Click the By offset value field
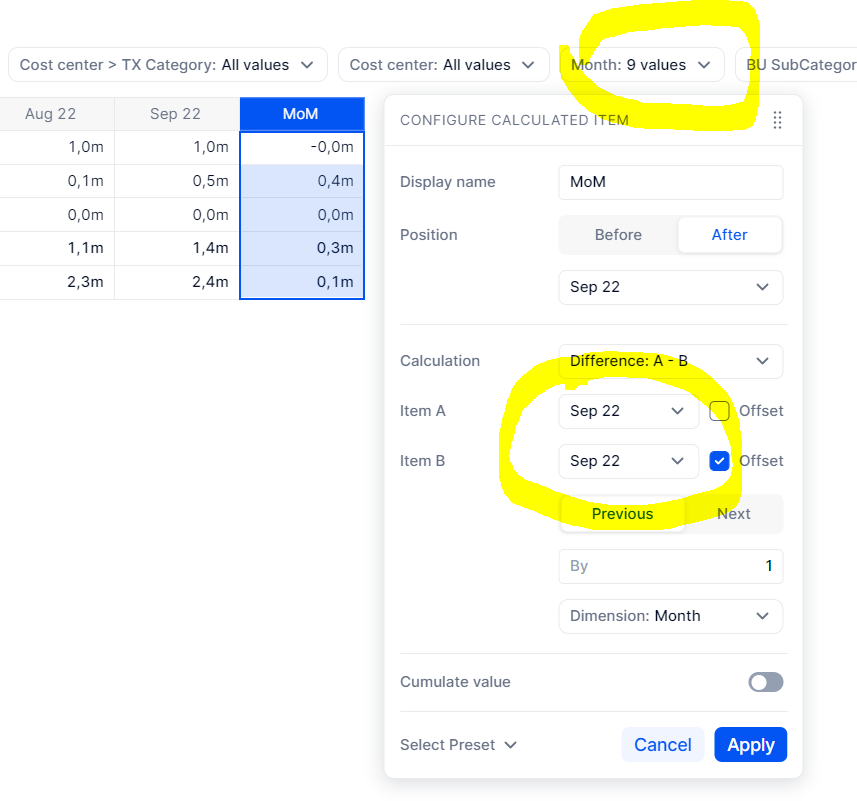The image size is (857, 801). 671,567
